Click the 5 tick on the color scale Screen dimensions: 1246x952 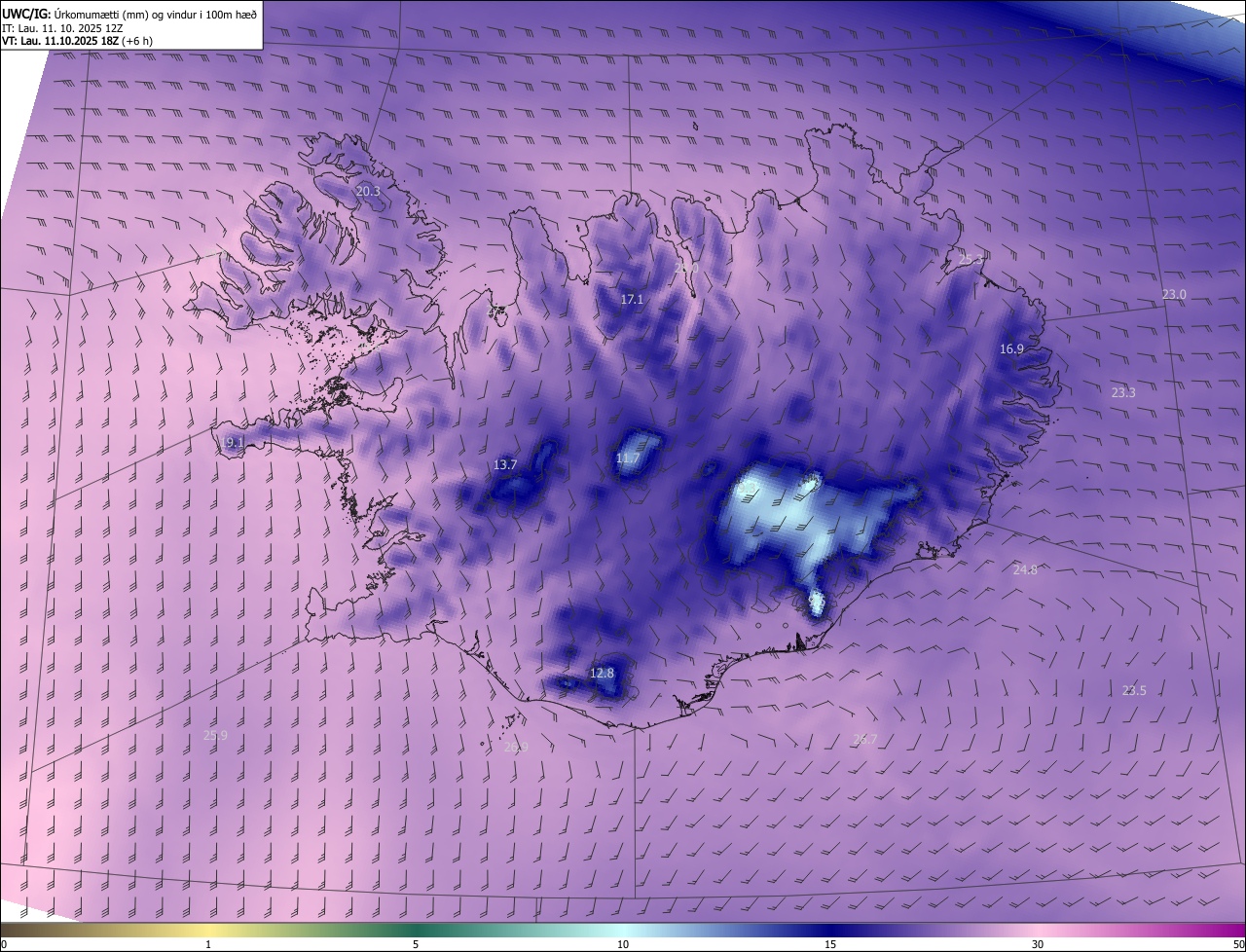[x=416, y=945]
